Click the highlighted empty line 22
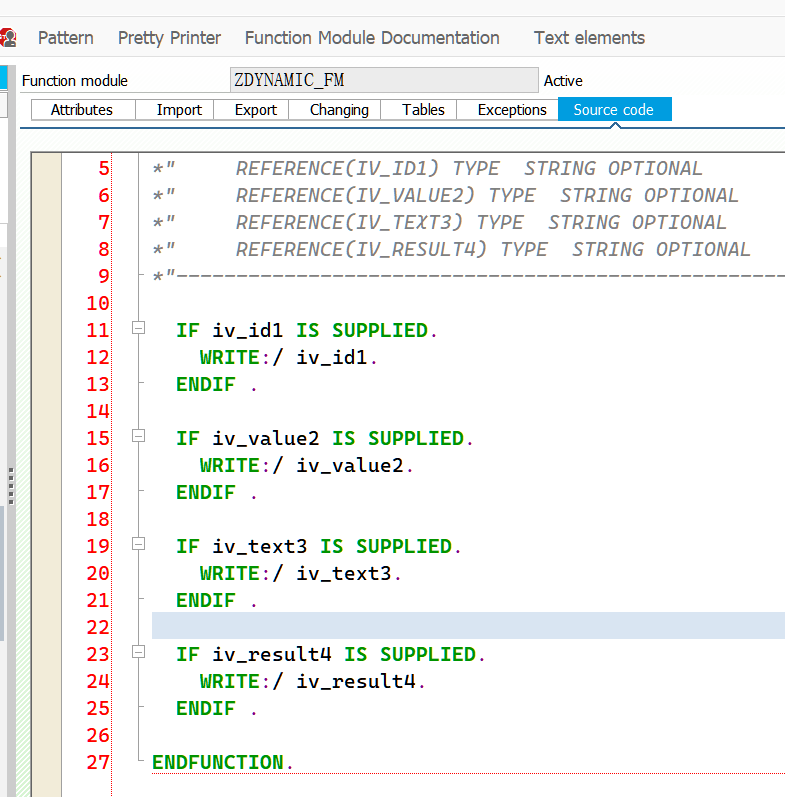This screenshot has width=785, height=797. [x=468, y=626]
